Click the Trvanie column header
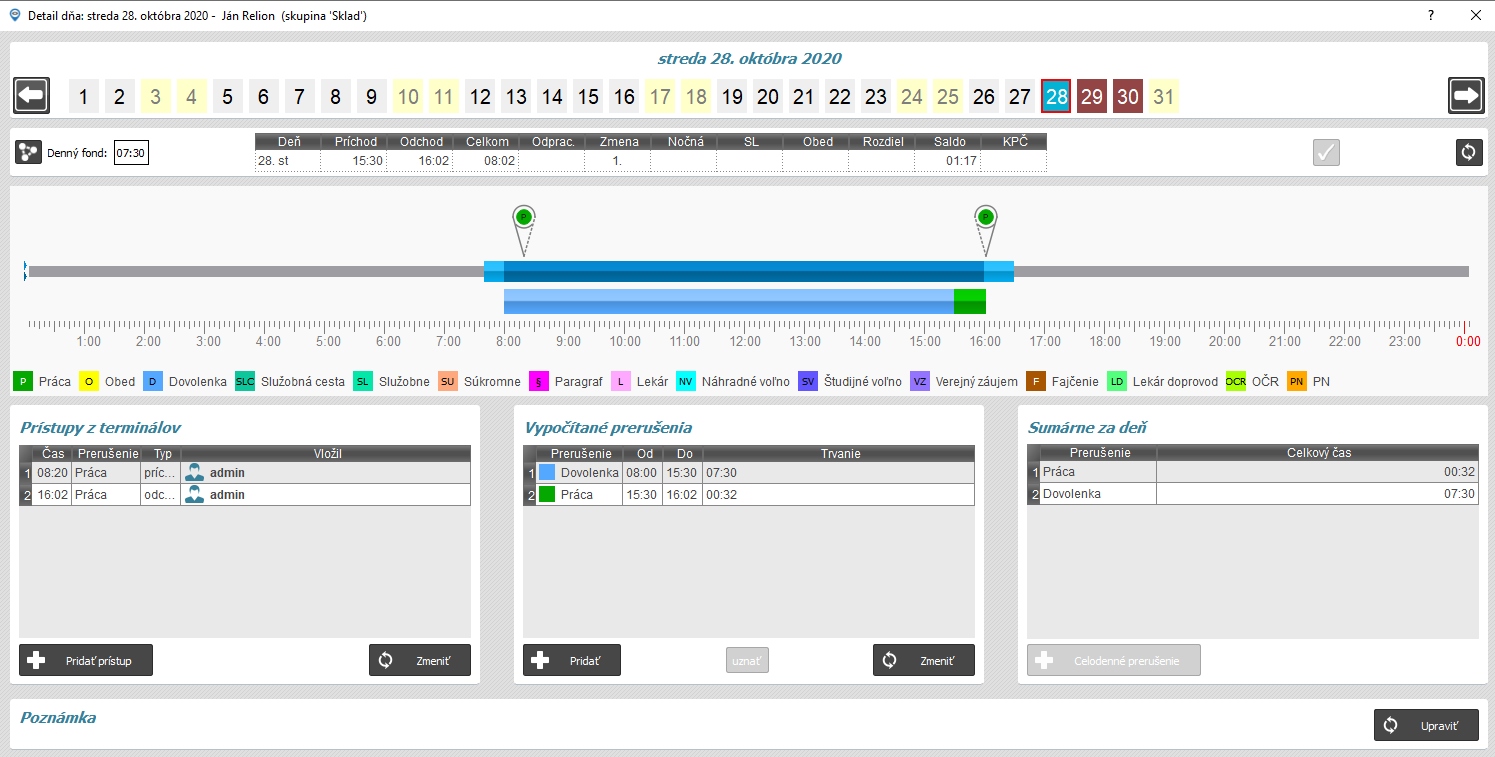Image resolution: width=1495 pixels, height=757 pixels. point(839,453)
